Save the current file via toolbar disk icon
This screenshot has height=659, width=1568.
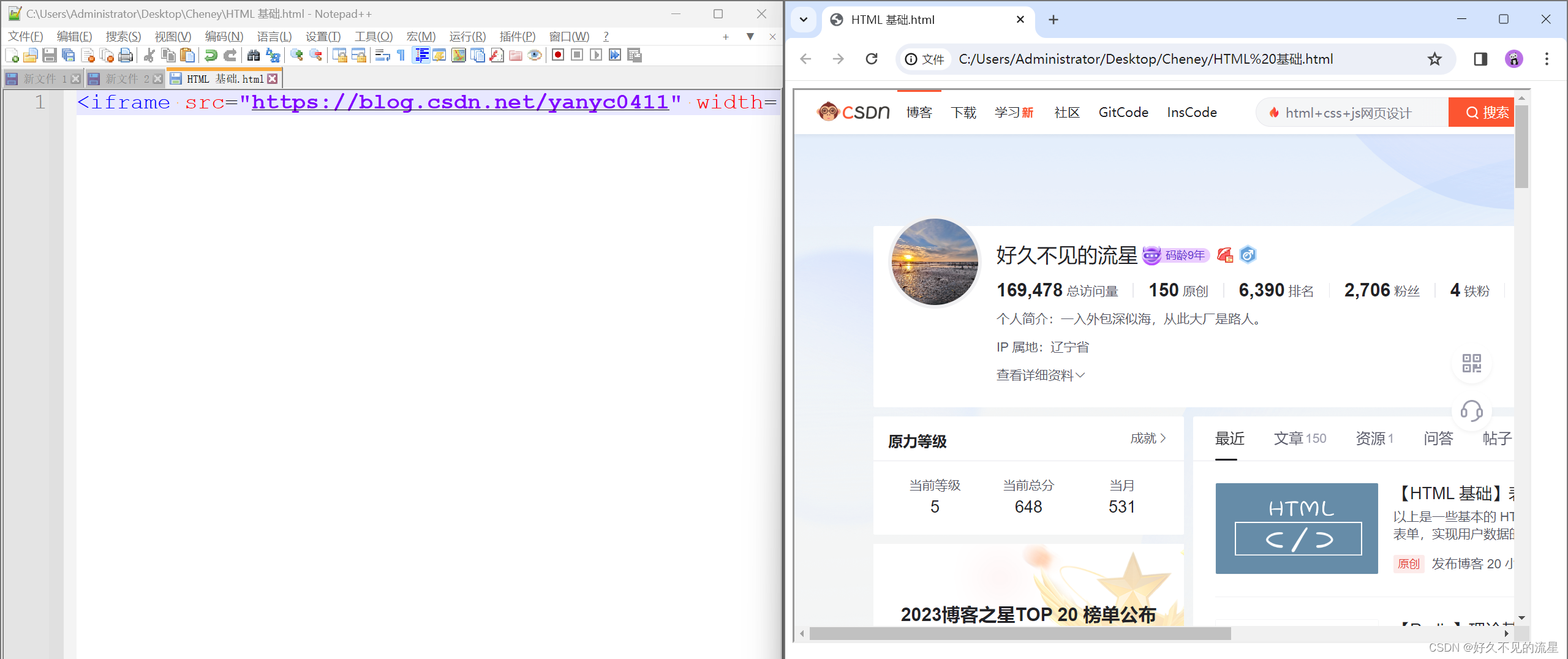pos(50,56)
